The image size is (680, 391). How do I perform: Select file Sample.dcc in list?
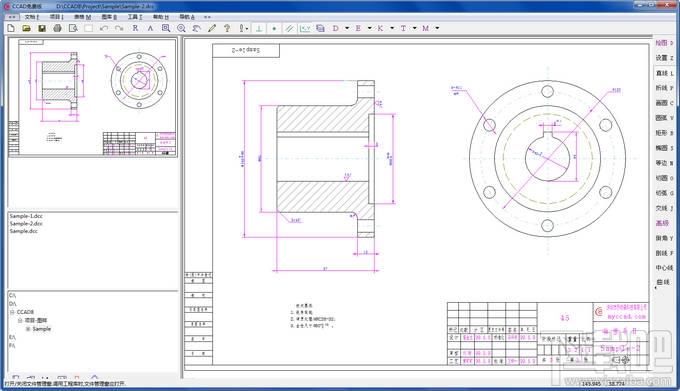click(23, 231)
